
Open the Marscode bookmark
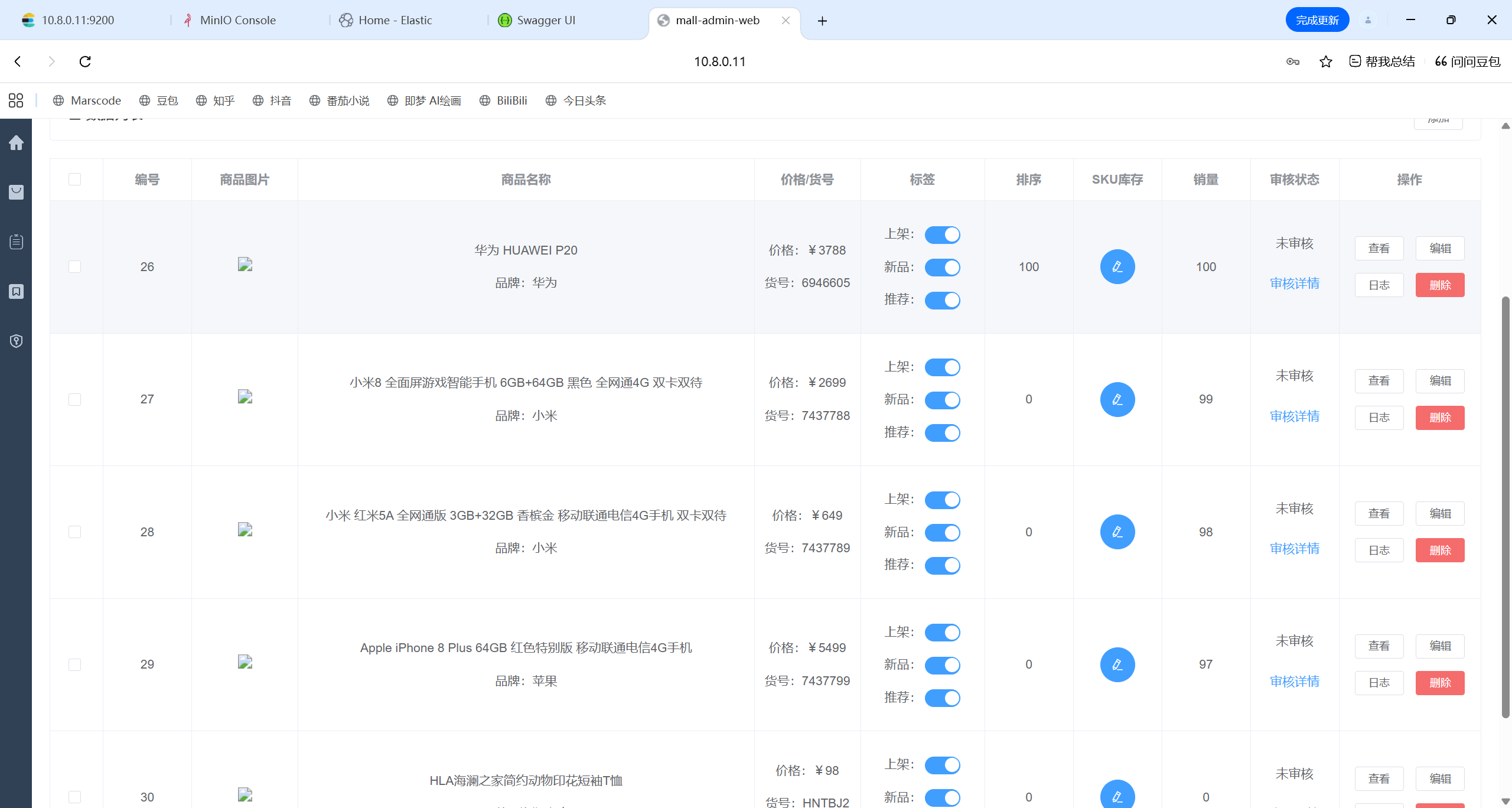(87, 100)
